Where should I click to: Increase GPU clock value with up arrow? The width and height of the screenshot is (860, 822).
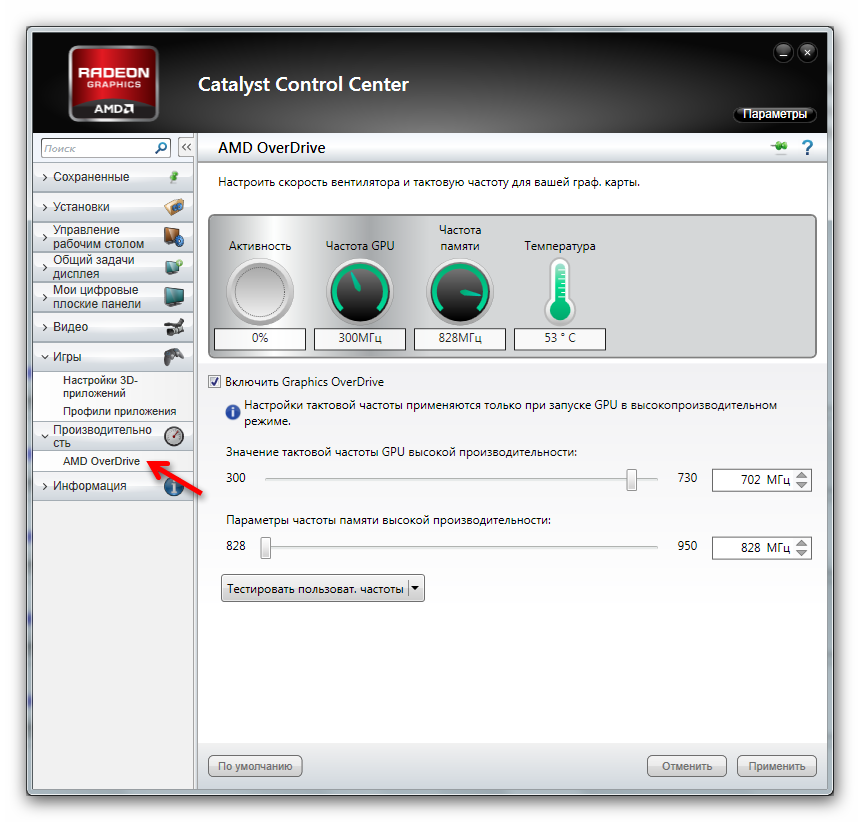803,475
